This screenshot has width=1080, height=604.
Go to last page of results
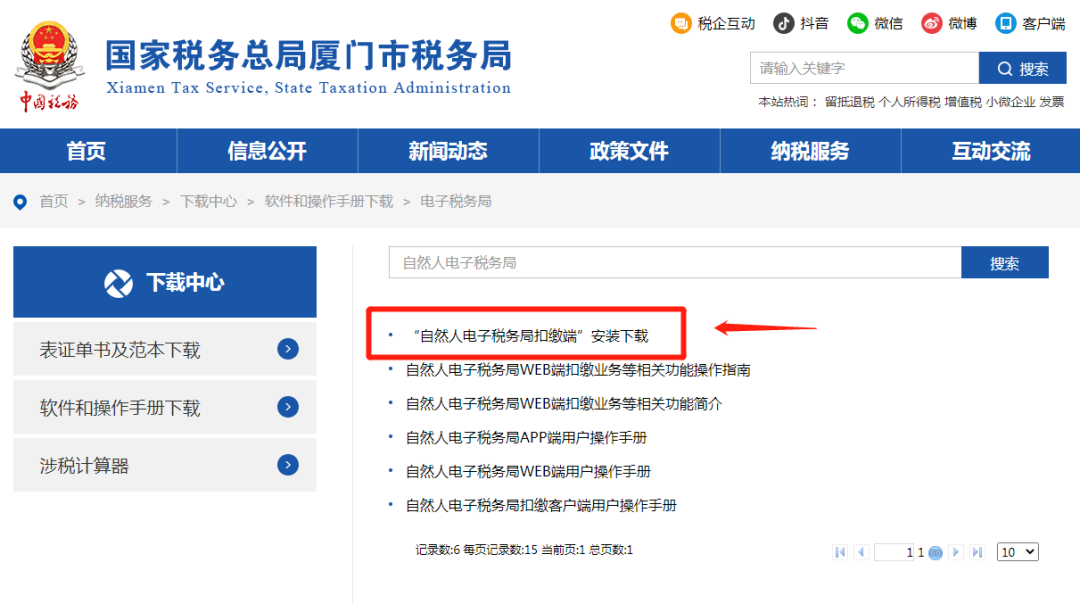(977, 552)
